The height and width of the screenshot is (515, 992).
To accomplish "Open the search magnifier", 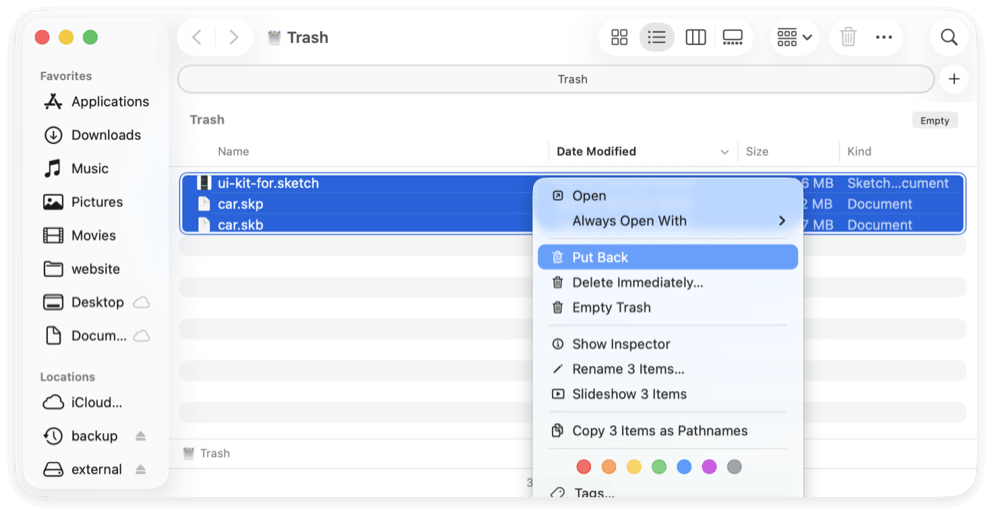I will pos(949,37).
